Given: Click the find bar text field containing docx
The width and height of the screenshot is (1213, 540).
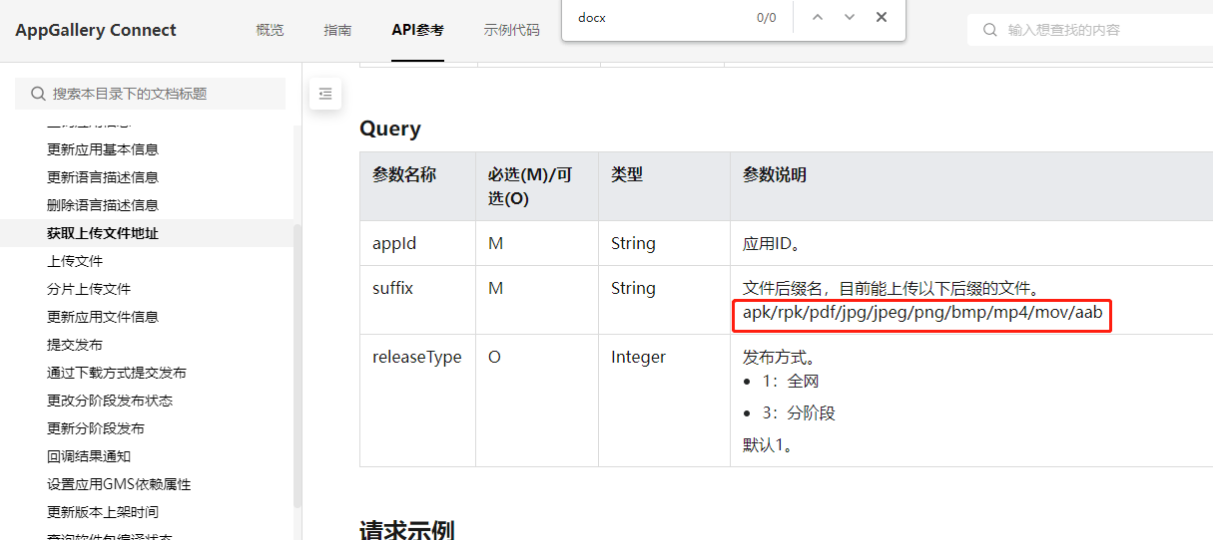Looking at the screenshot, I should tap(660, 18).
